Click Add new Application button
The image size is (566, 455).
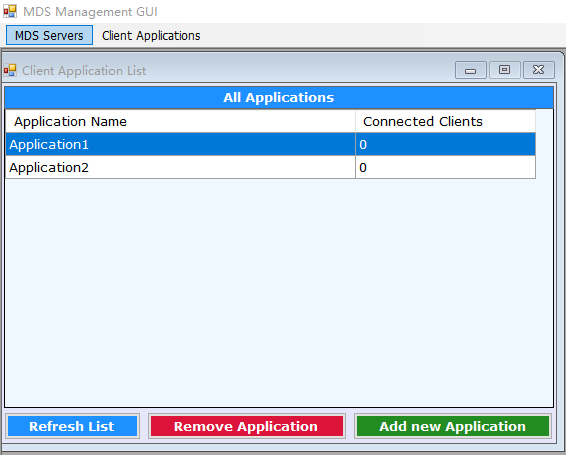[x=453, y=426]
